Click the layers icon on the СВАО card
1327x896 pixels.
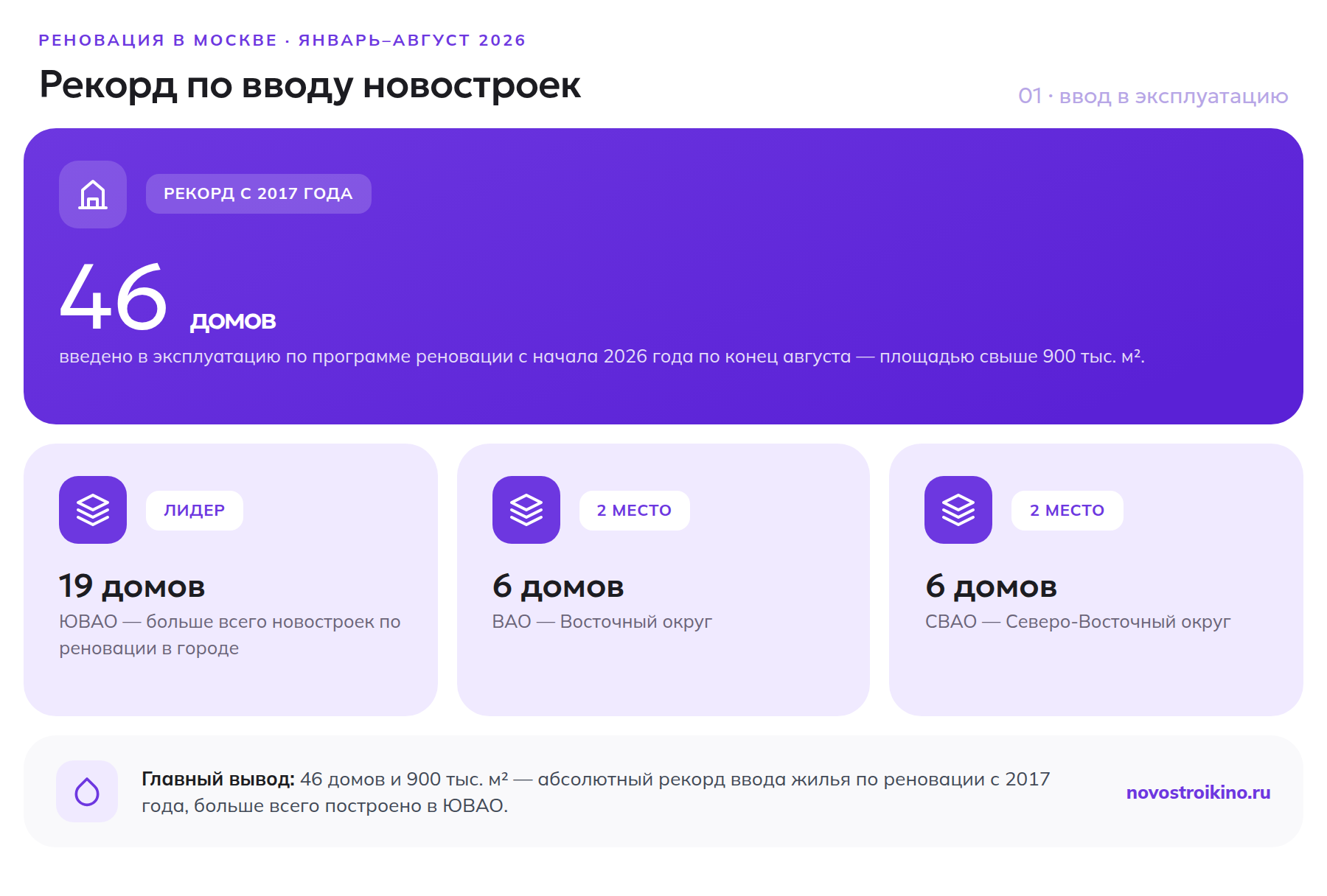958,510
